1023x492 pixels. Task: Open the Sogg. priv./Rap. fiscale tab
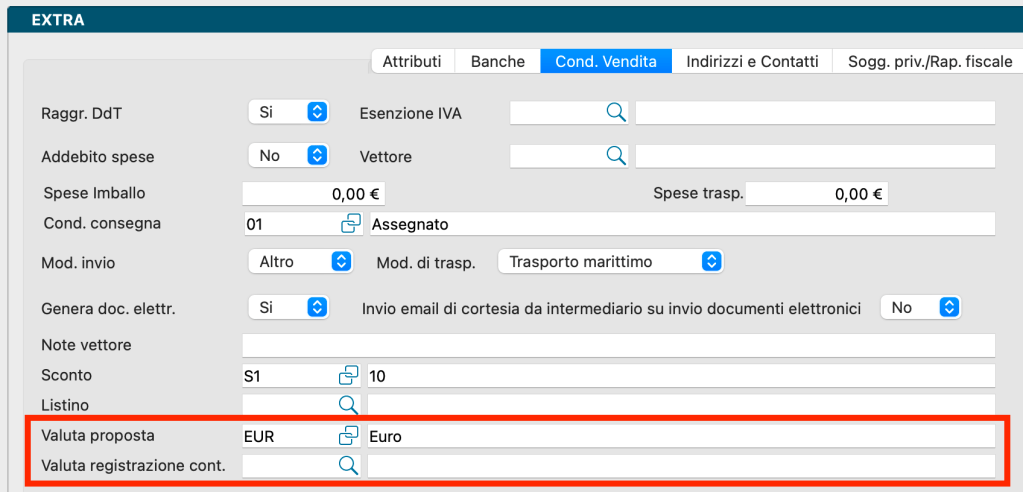click(930, 62)
